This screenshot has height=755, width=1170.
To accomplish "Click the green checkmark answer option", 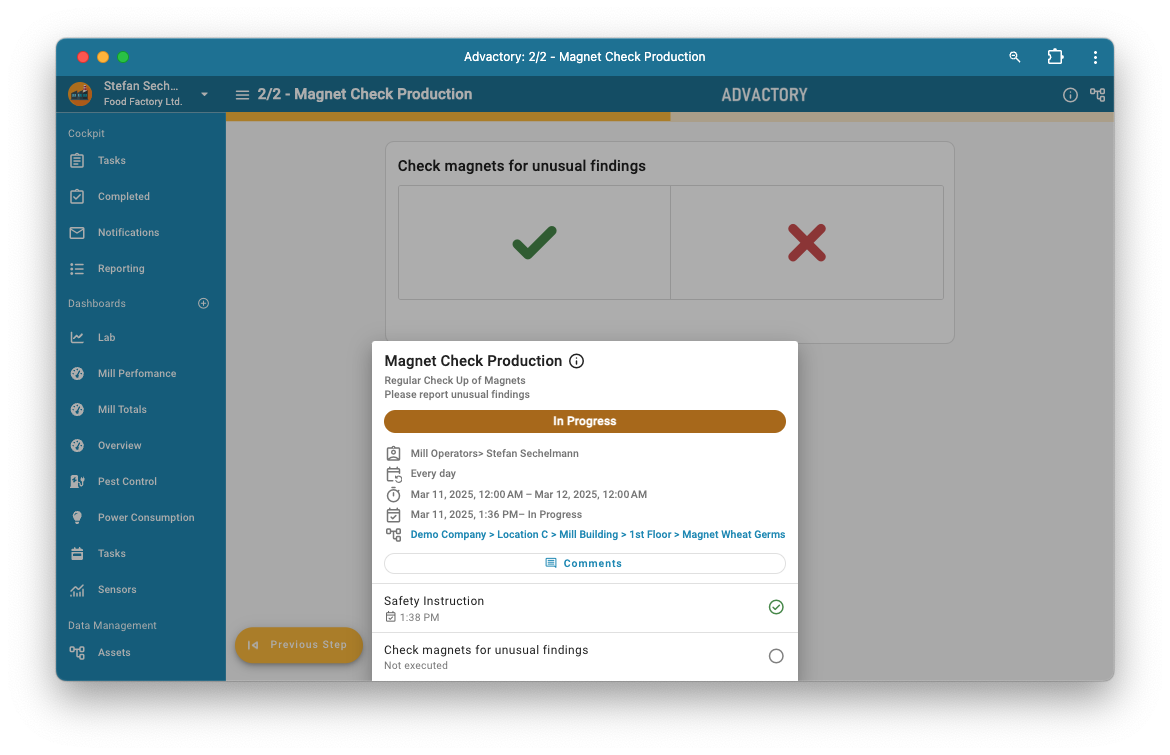I will point(534,242).
